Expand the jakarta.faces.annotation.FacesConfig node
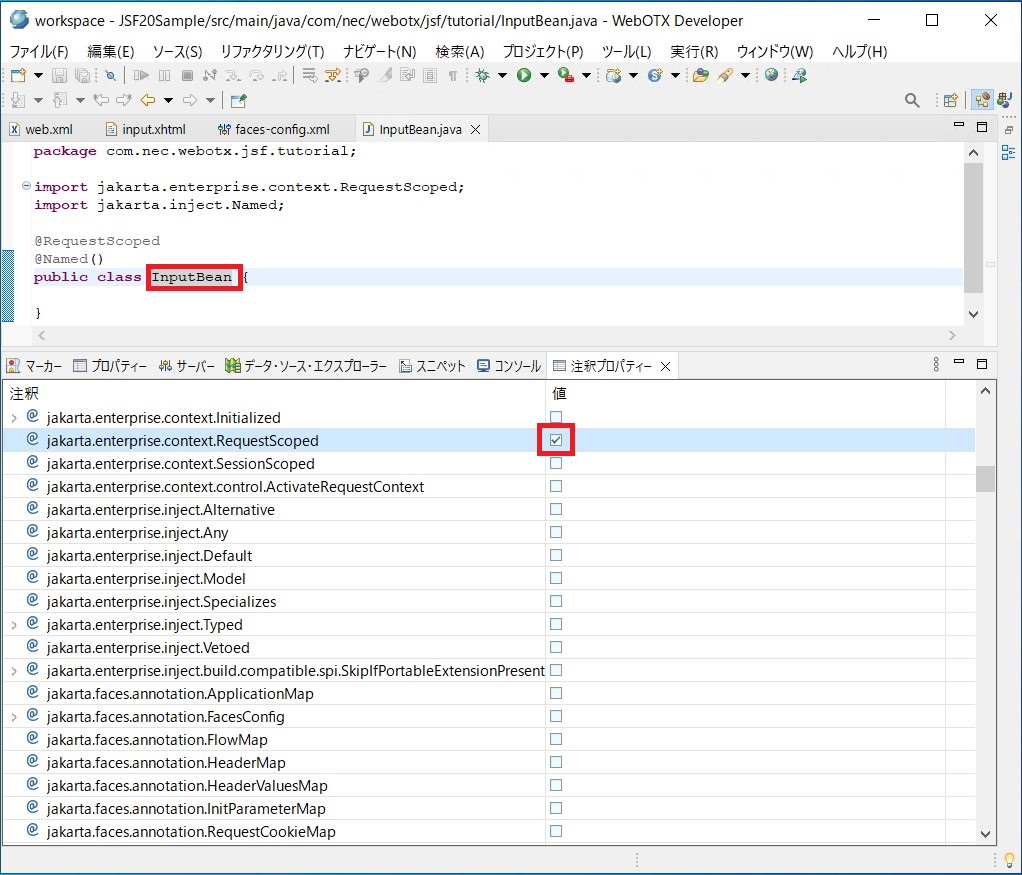The image size is (1022, 875). click(x=14, y=717)
